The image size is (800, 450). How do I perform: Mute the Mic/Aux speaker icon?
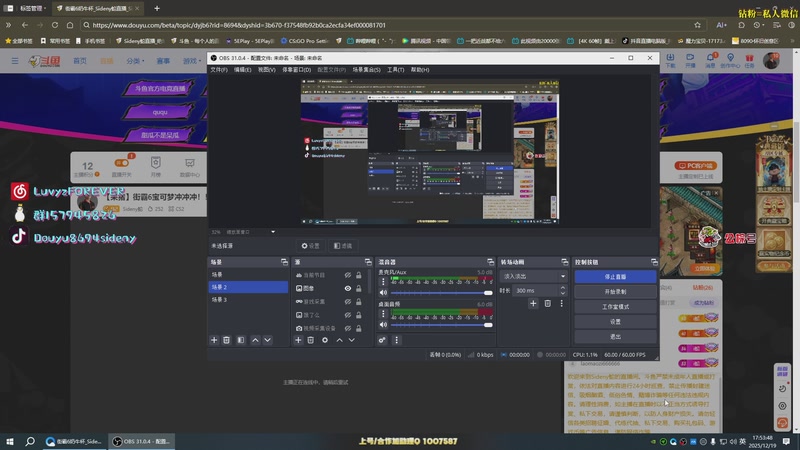pos(383,293)
